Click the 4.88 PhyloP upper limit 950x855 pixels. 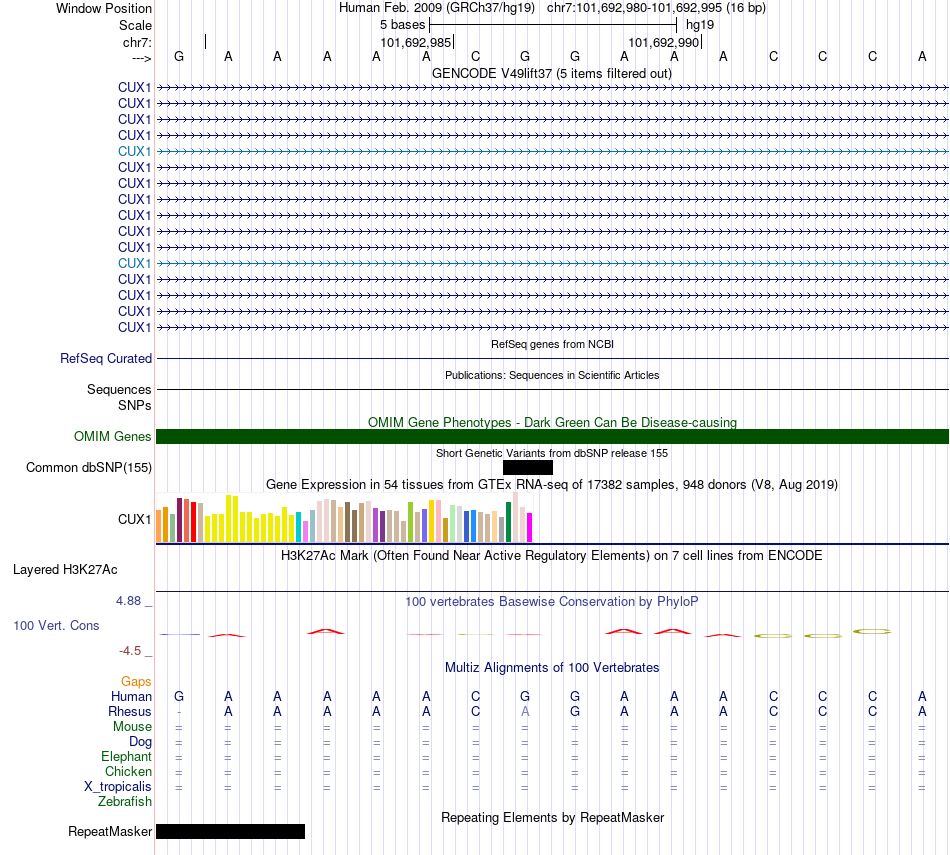coord(128,600)
